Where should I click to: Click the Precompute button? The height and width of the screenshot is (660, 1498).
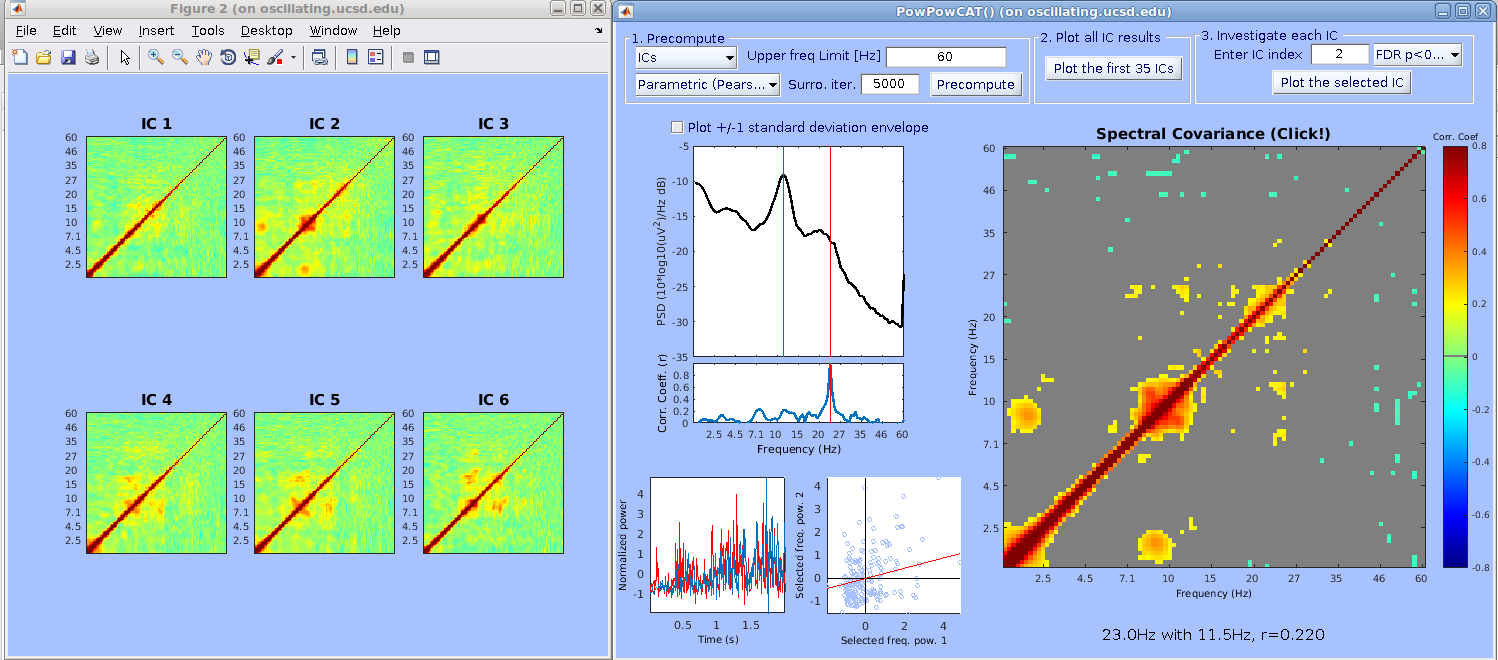click(x=976, y=84)
